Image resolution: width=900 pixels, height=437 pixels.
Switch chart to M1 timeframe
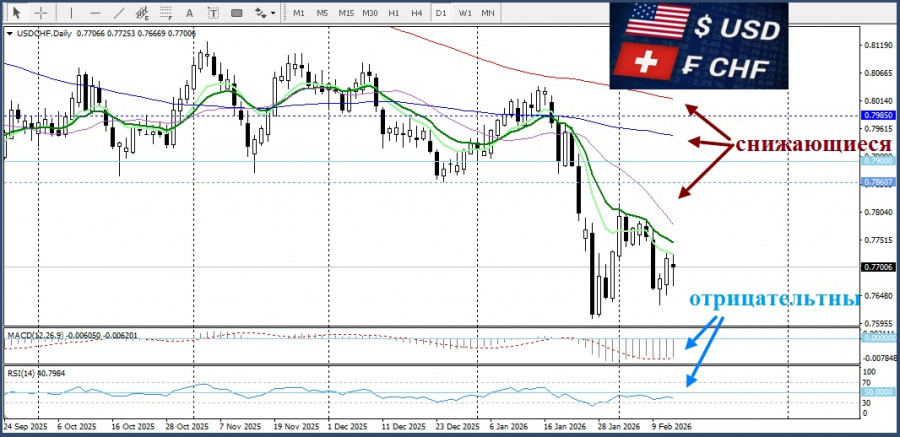tap(298, 13)
